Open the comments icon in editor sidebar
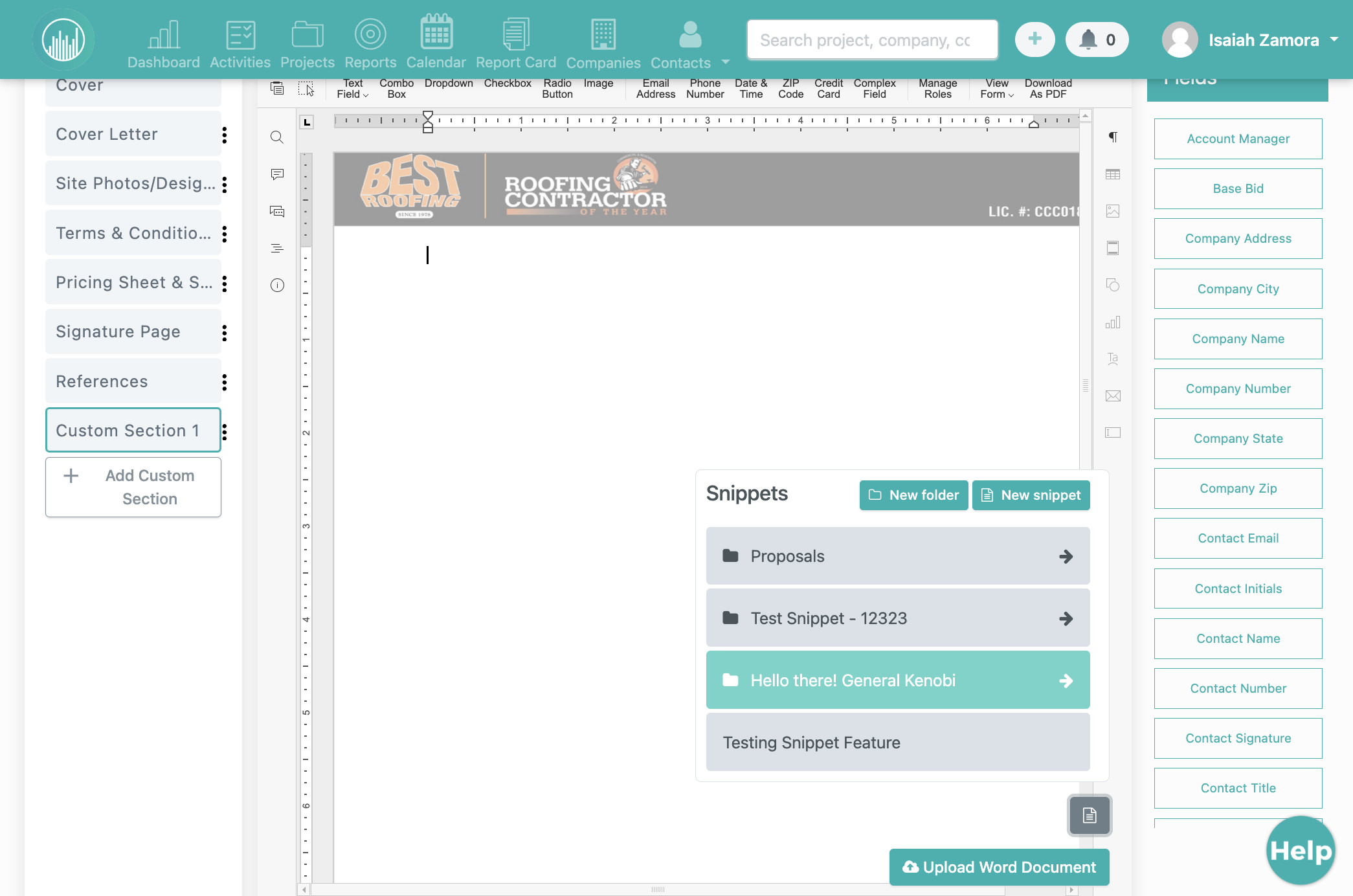The height and width of the screenshot is (896, 1353). (x=277, y=174)
